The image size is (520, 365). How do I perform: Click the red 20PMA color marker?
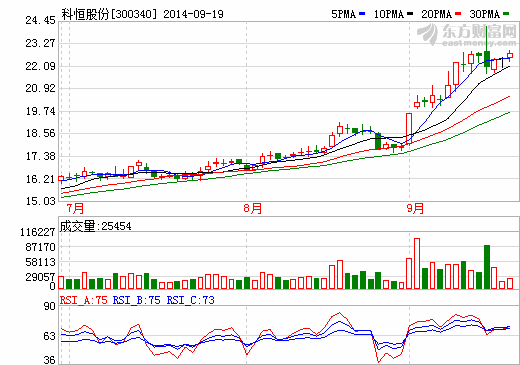(458, 14)
